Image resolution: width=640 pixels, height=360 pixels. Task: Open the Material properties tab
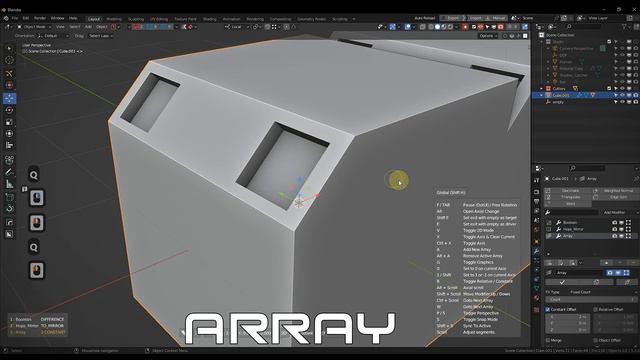536,298
